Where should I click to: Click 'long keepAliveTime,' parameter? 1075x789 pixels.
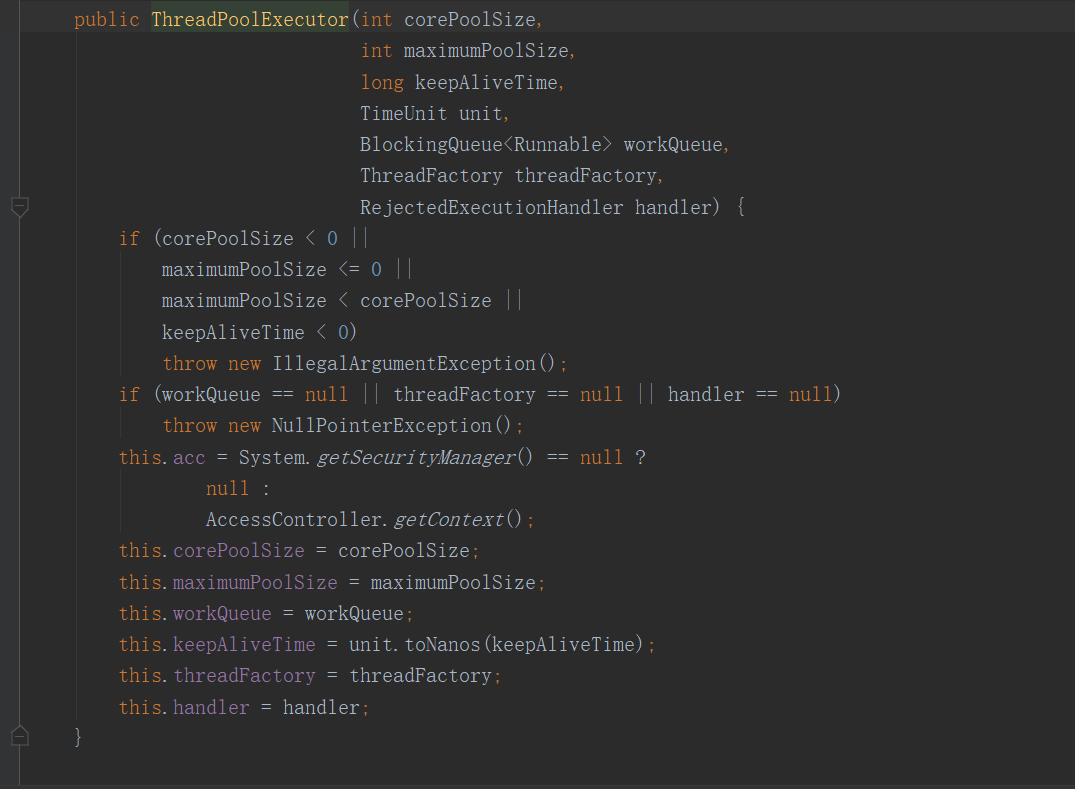pyautogui.click(x=462, y=83)
